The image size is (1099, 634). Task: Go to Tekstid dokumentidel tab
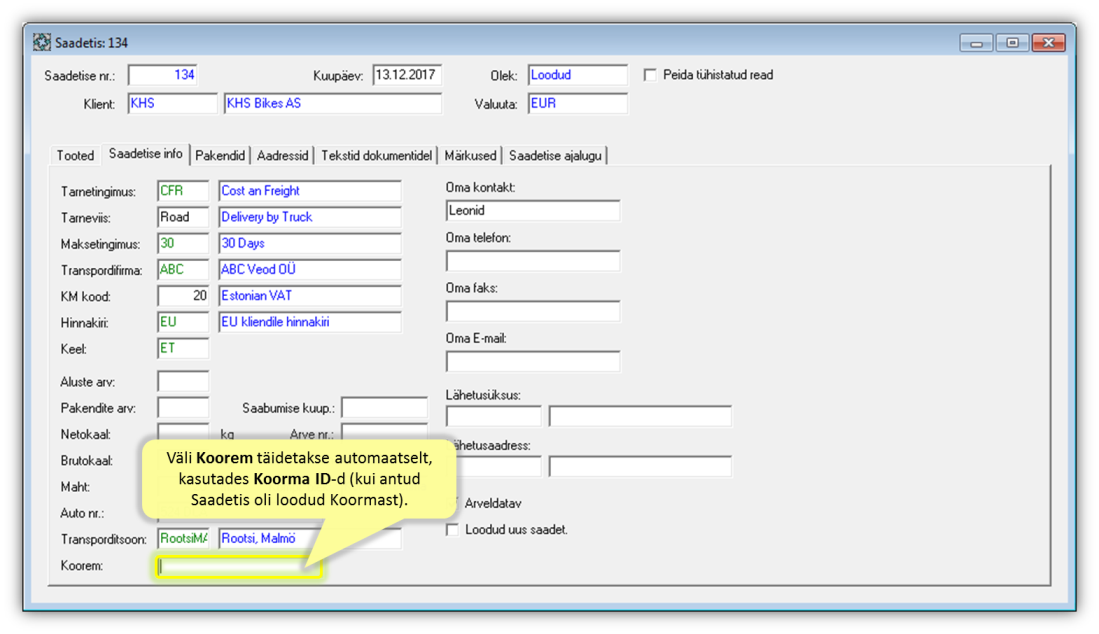coord(376,156)
